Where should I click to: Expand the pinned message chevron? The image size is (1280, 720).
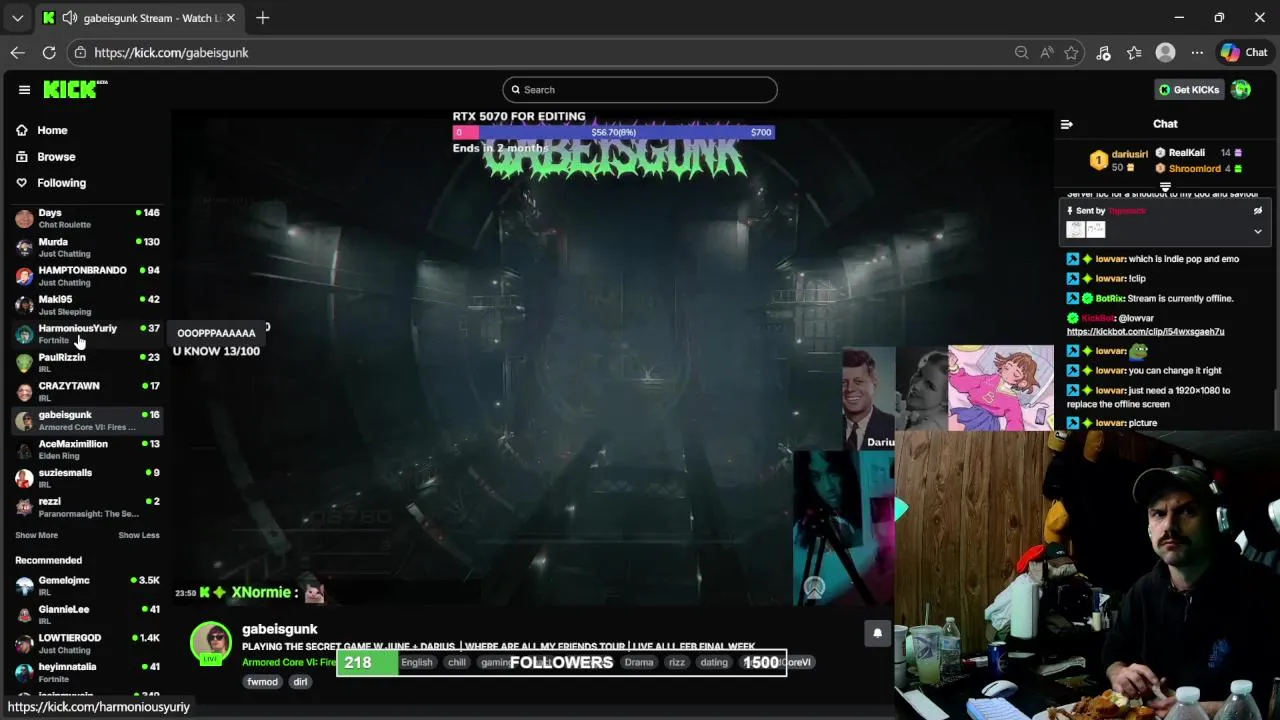pyautogui.click(x=1258, y=231)
